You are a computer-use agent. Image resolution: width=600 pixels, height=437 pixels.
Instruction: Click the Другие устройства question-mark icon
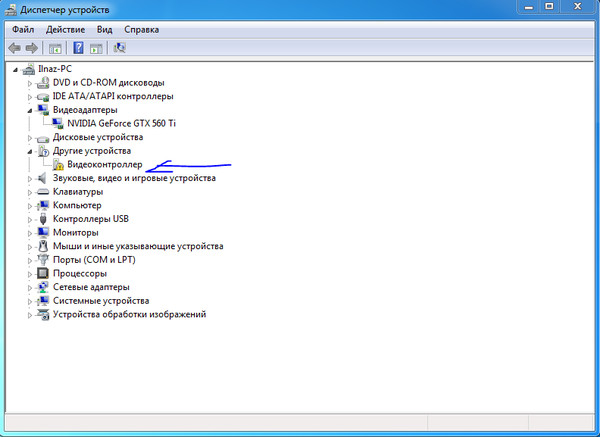pos(43,151)
